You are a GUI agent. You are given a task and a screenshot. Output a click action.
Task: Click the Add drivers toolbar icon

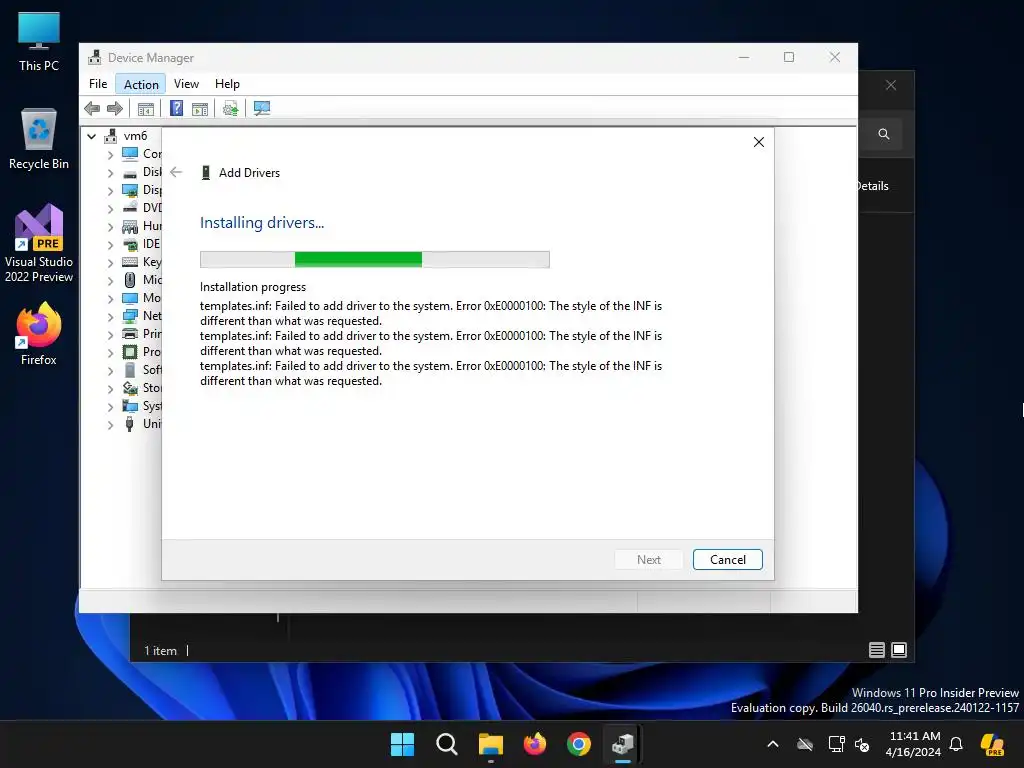pos(230,108)
